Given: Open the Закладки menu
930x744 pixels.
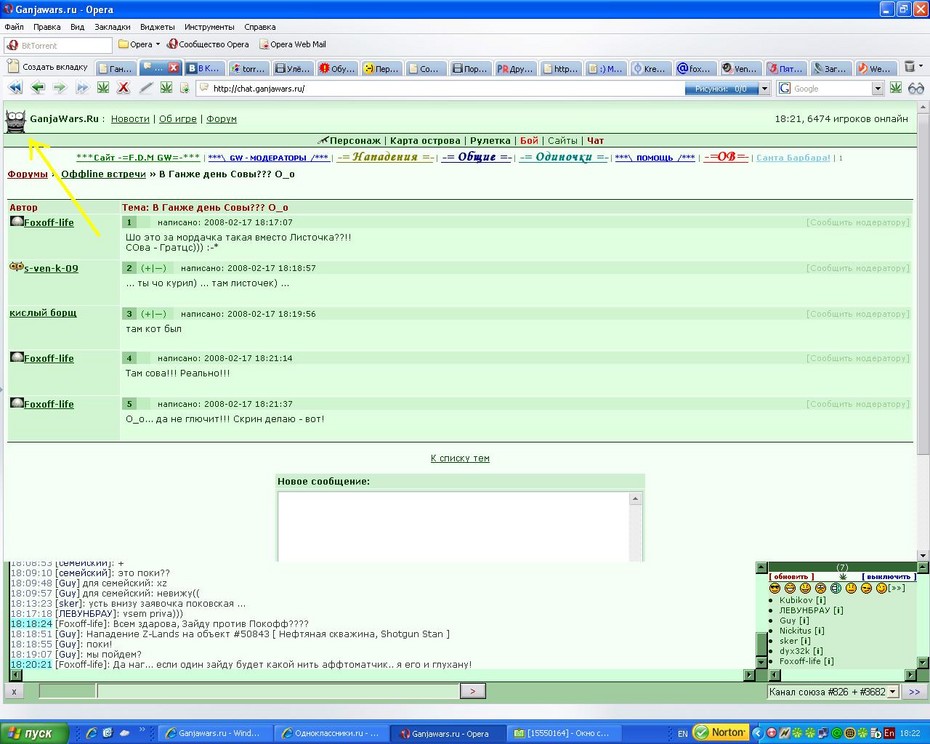Looking at the screenshot, I should click(112, 27).
